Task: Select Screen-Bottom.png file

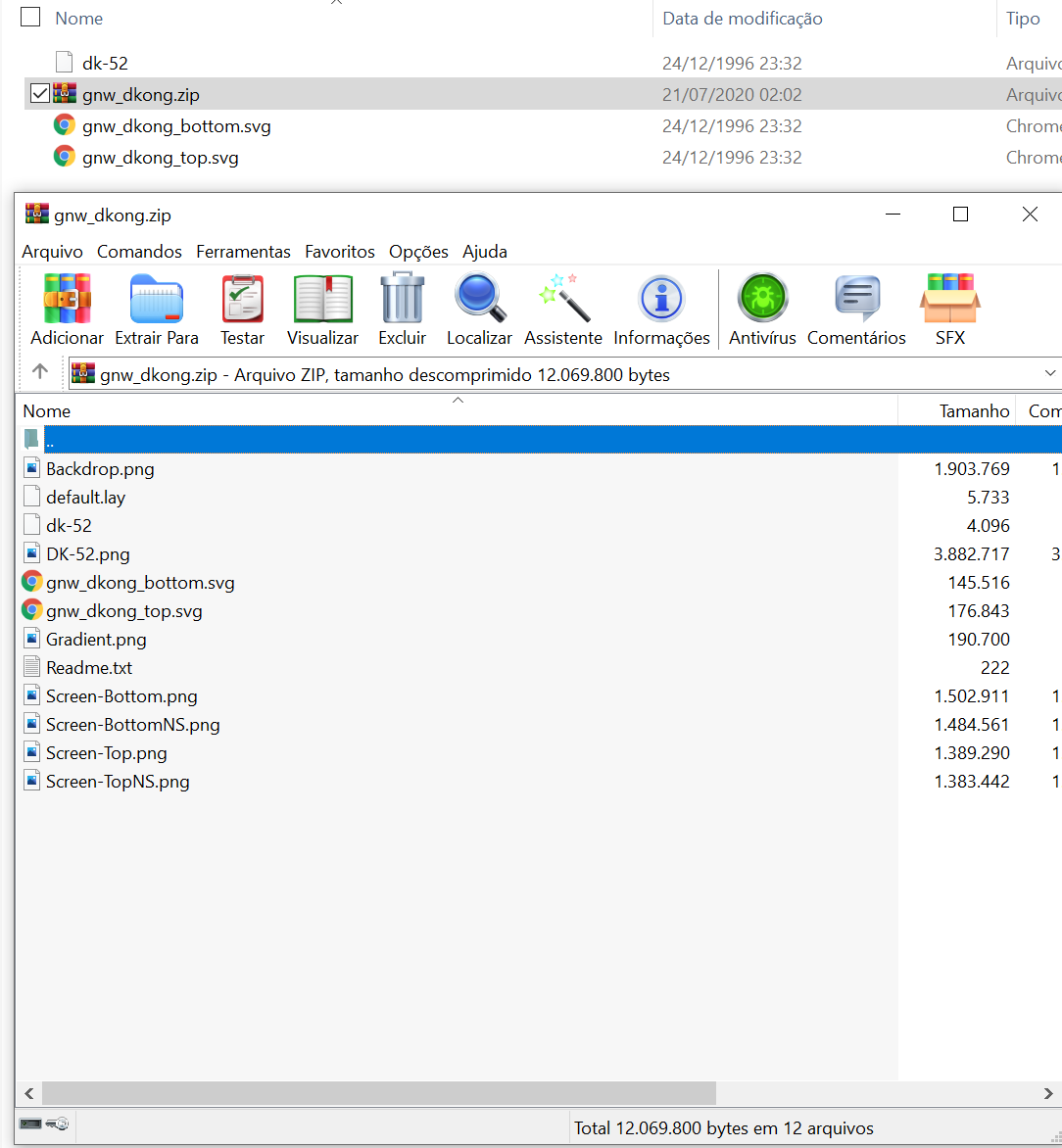Action: (x=121, y=695)
